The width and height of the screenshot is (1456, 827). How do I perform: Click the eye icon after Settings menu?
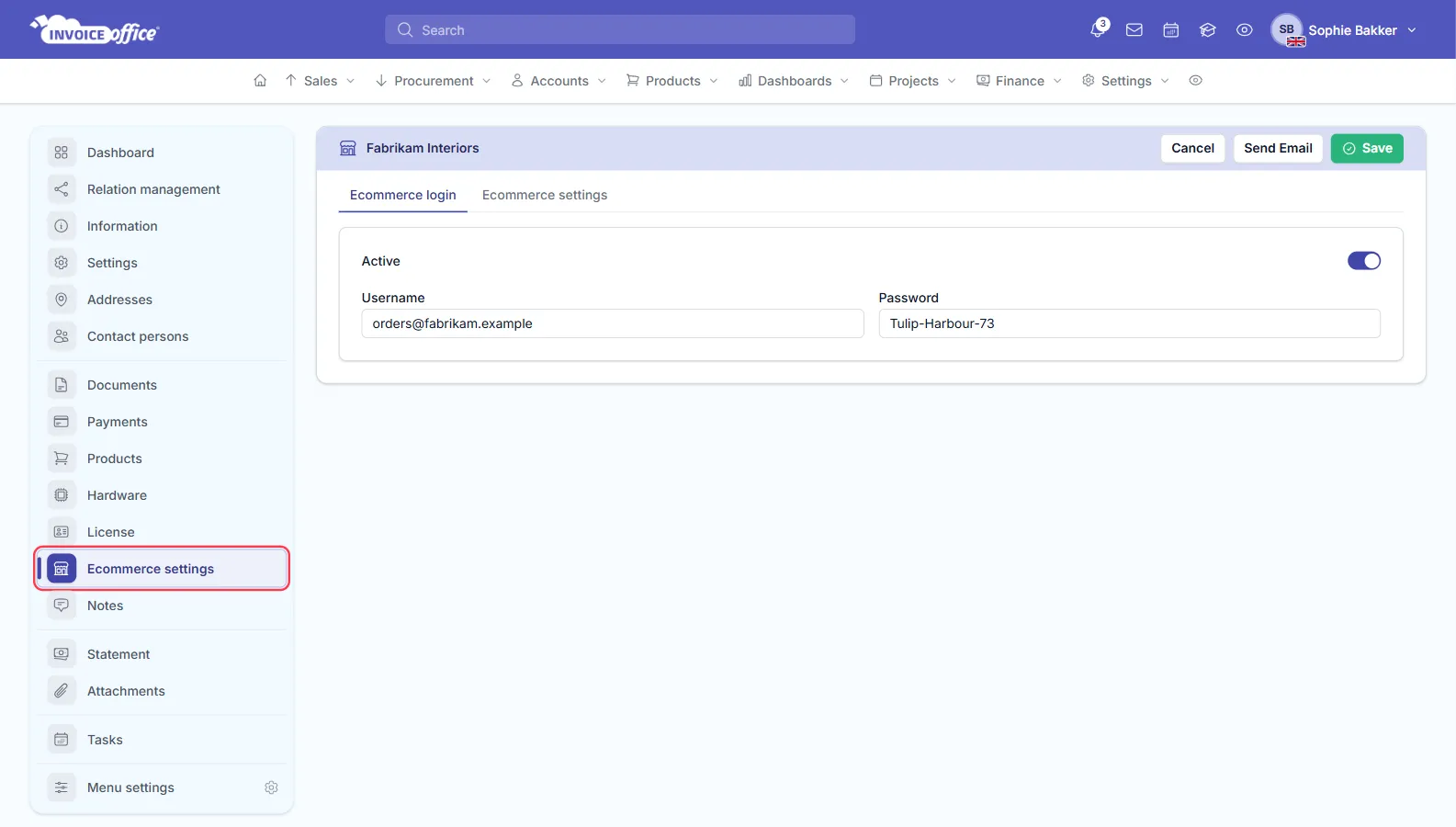(x=1196, y=81)
